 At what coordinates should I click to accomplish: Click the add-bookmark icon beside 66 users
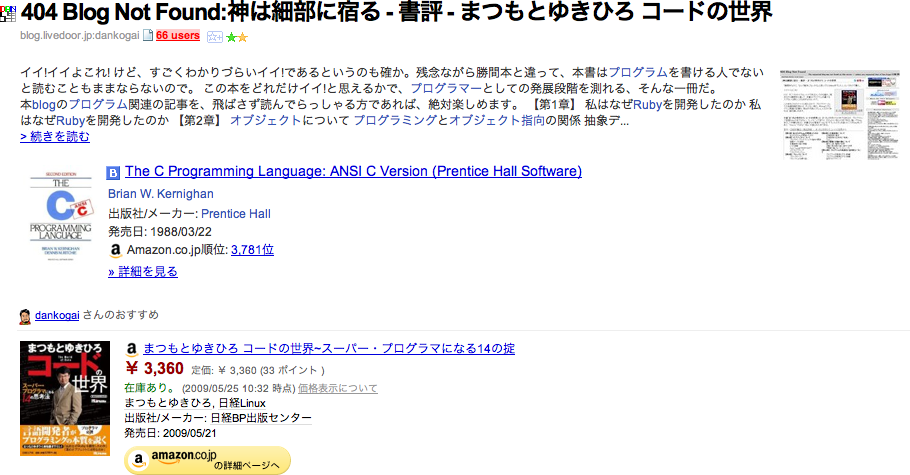click(215, 37)
